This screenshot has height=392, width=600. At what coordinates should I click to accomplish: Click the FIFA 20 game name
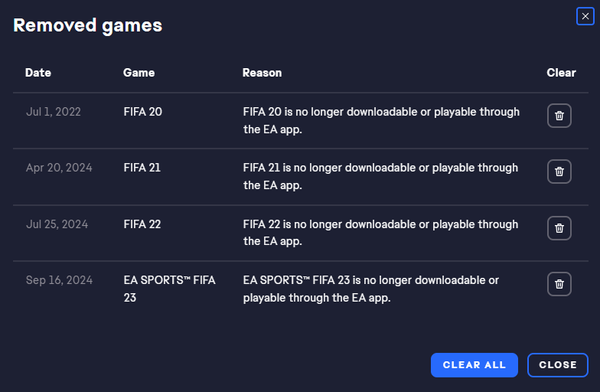tap(143, 112)
